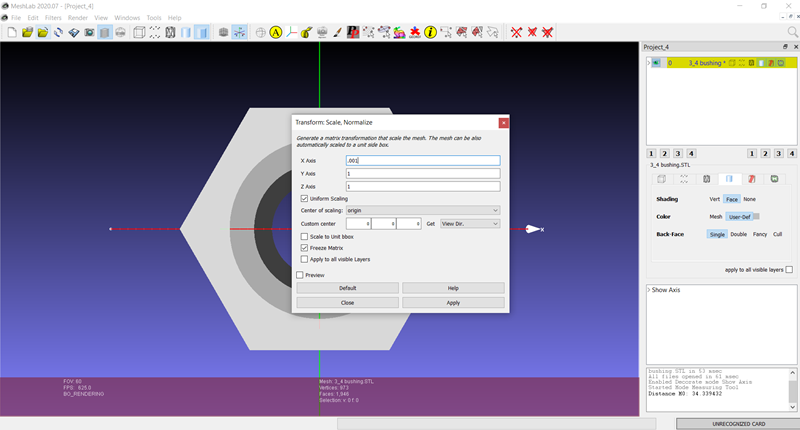
Task: Open the Filters menu
Action: point(53,18)
